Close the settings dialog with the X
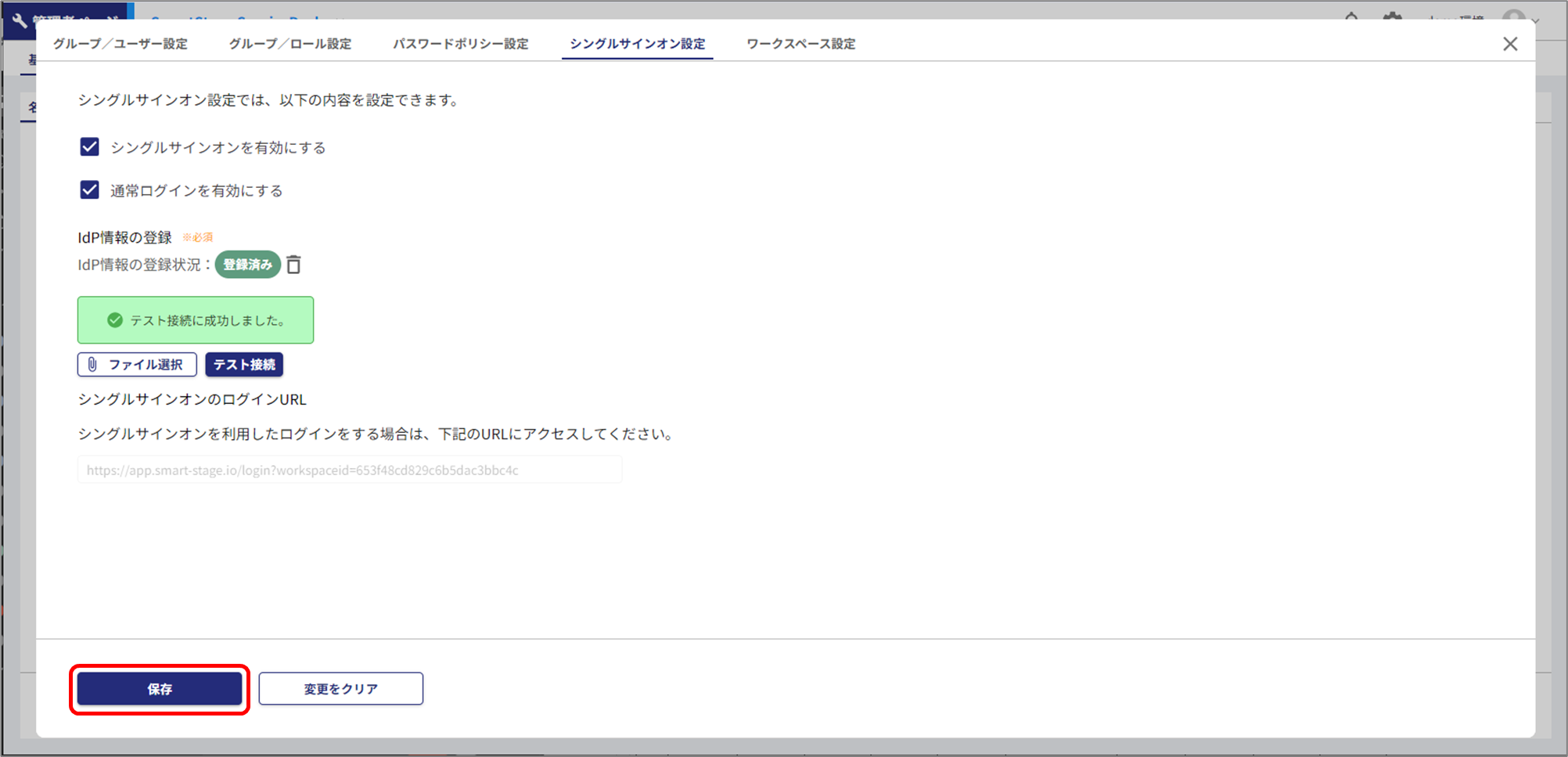 coord(1510,44)
